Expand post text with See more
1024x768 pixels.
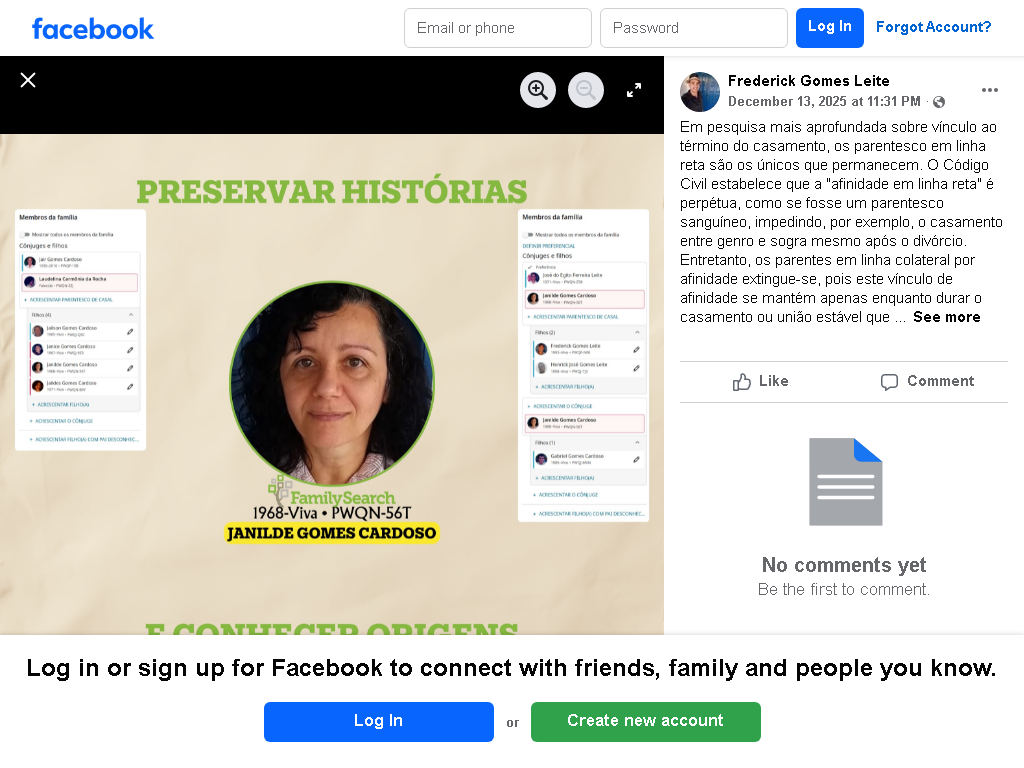pyautogui.click(x=946, y=317)
